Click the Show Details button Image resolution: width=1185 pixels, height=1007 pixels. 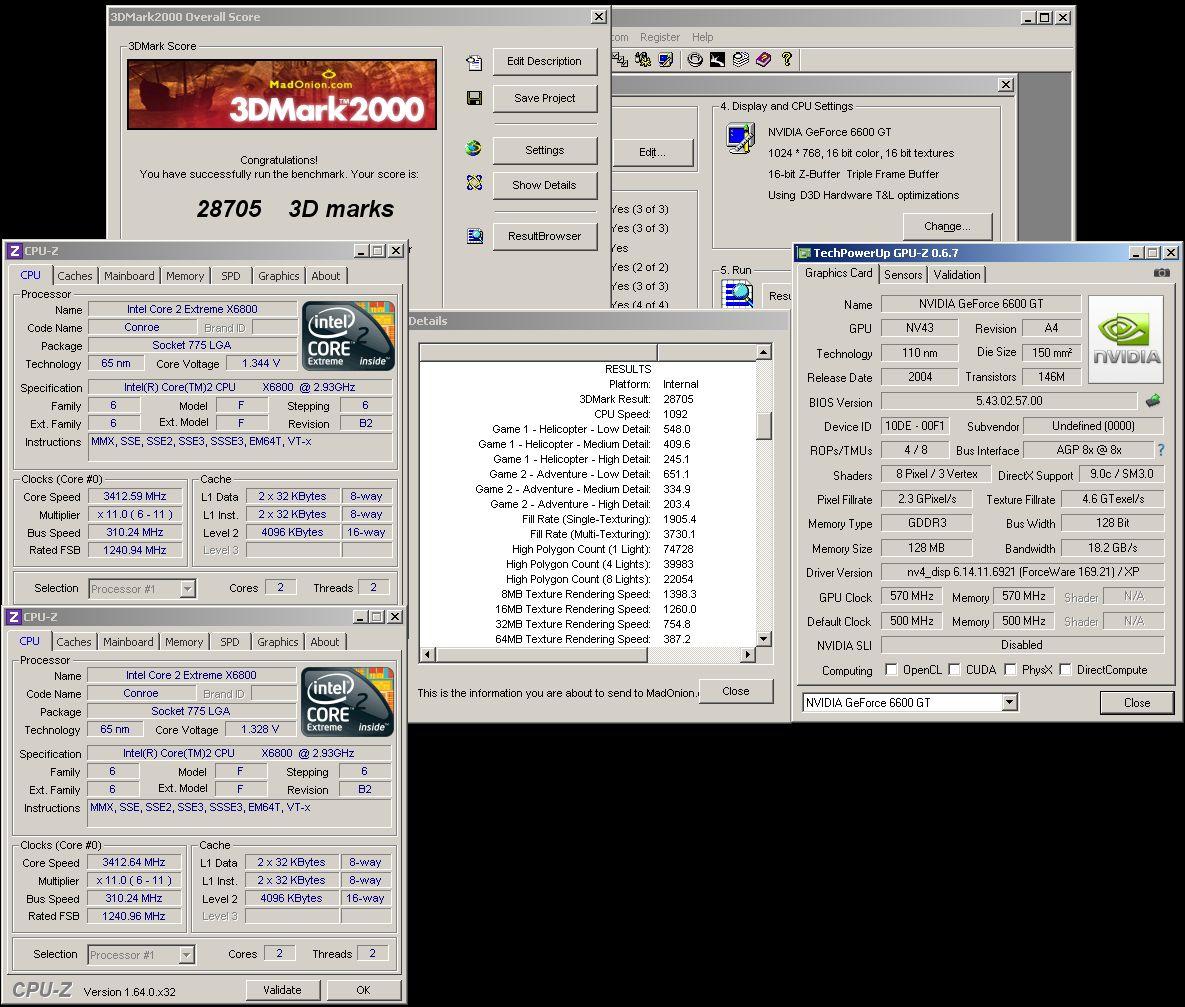click(x=544, y=185)
